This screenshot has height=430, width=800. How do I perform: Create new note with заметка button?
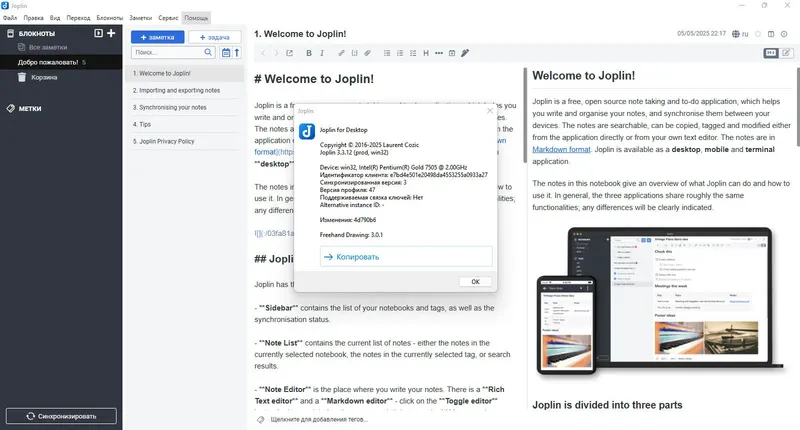(158, 37)
